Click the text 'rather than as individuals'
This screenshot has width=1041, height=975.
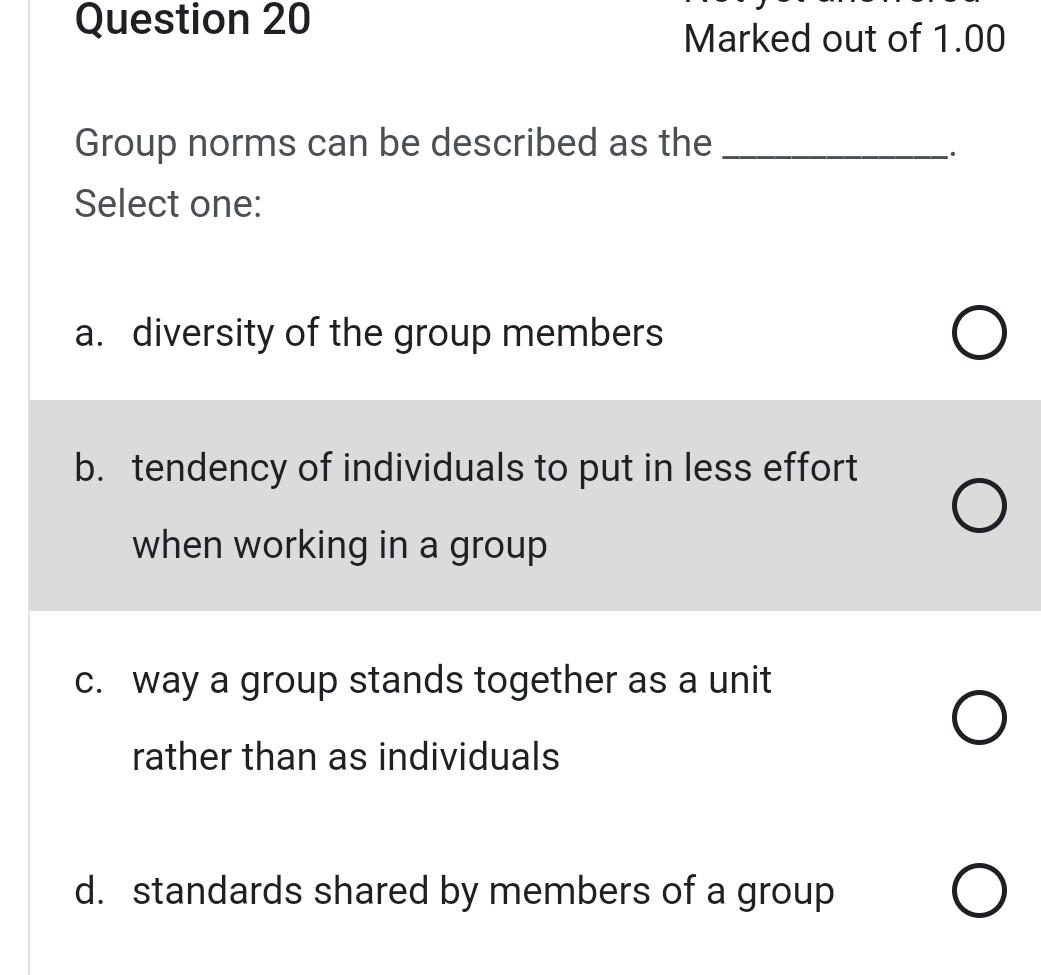coord(345,756)
